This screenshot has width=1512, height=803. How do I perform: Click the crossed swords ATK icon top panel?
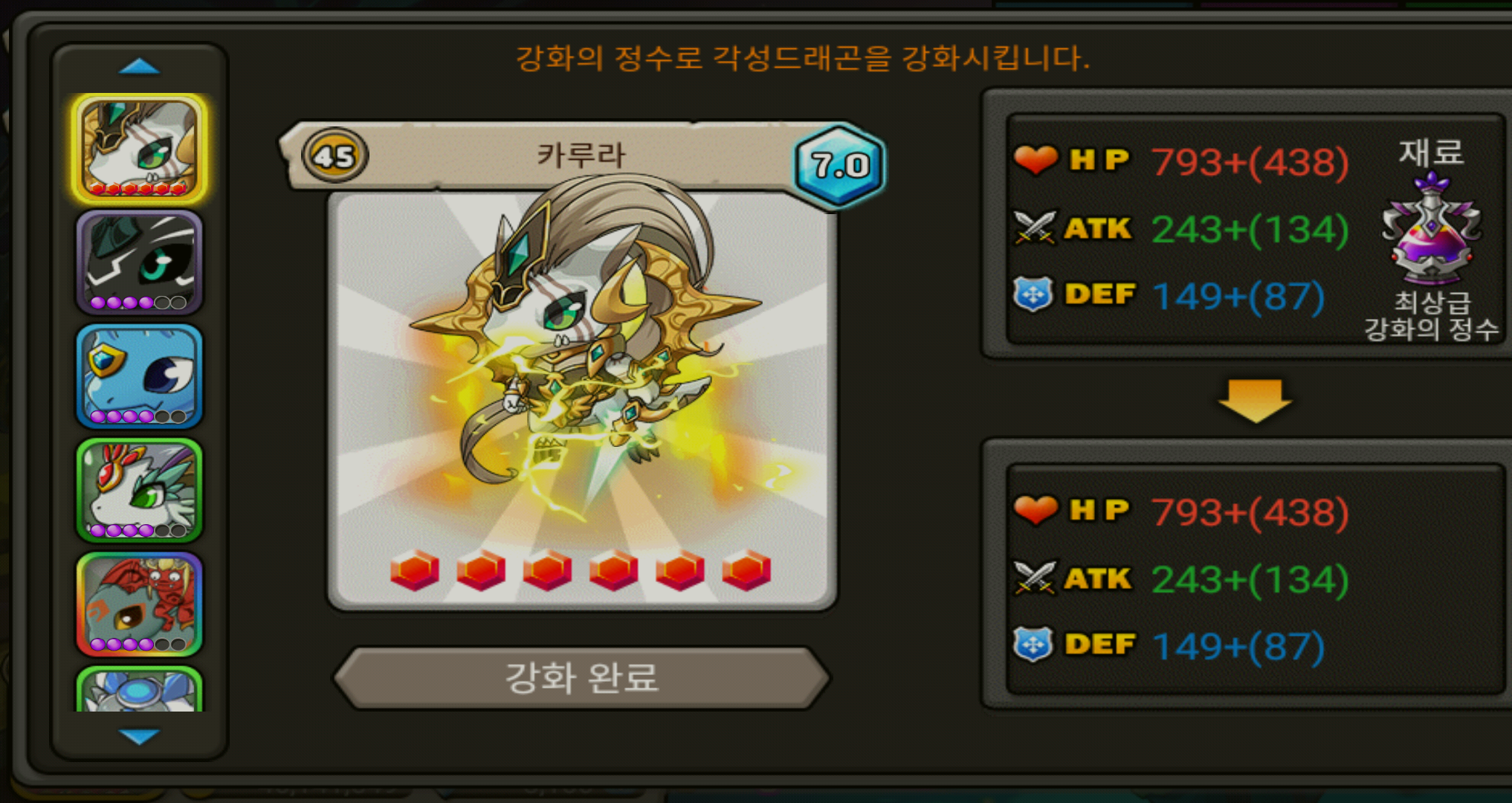click(x=1035, y=227)
